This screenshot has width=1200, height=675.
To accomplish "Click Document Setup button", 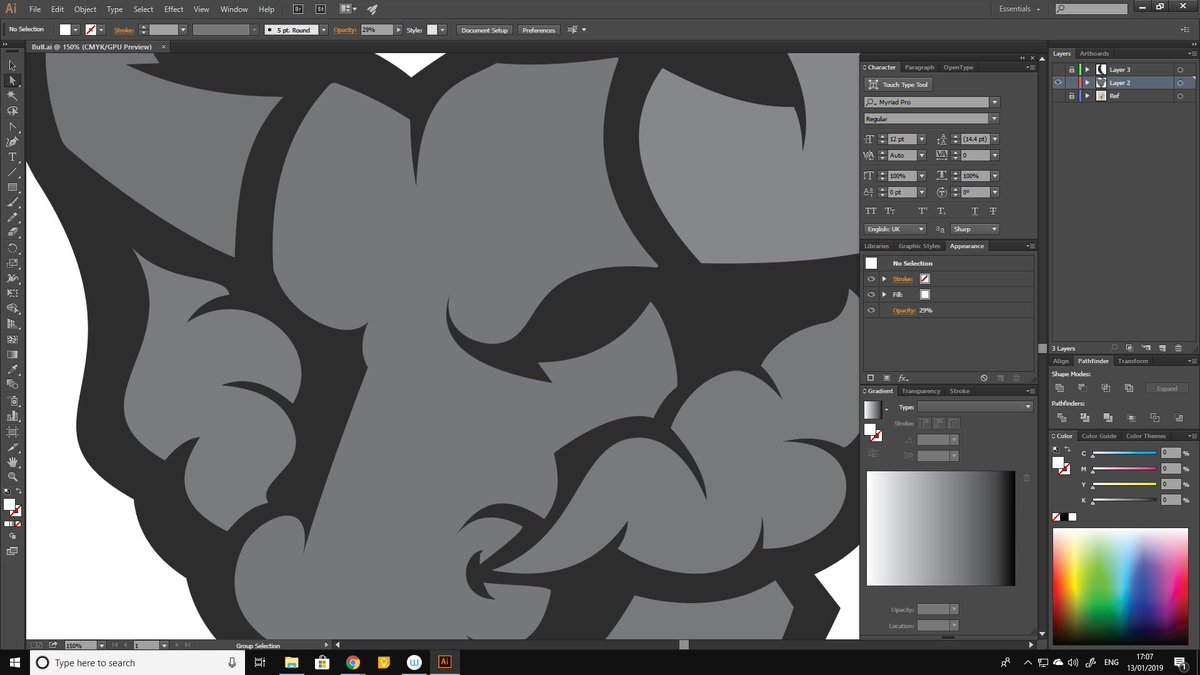I will tap(485, 30).
